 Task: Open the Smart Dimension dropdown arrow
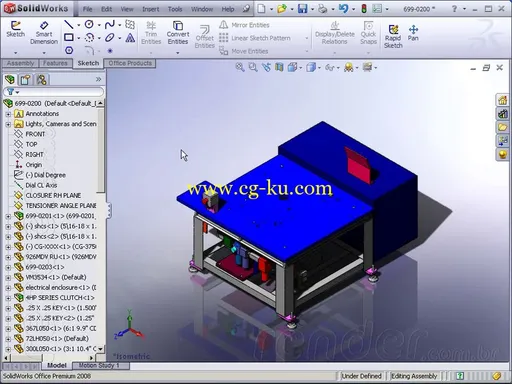(44, 53)
